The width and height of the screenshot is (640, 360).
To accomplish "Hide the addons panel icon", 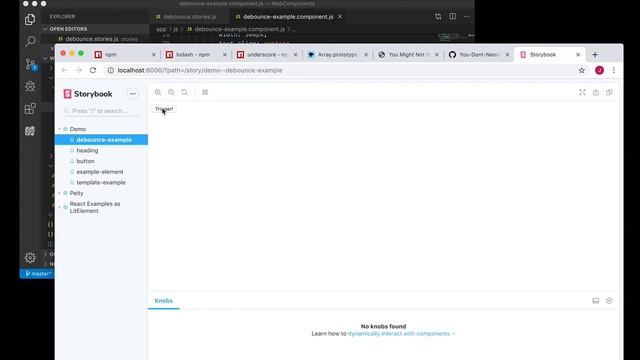I will click(x=609, y=301).
